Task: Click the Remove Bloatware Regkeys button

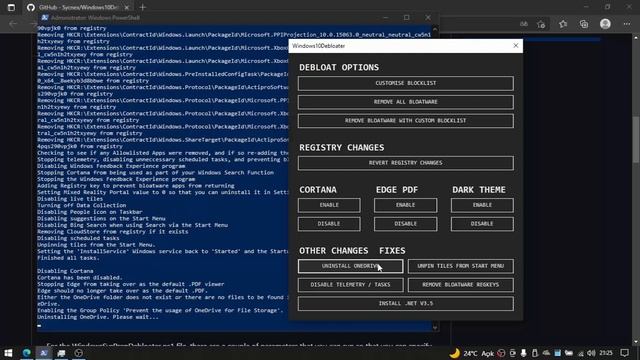Action: click(460, 285)
